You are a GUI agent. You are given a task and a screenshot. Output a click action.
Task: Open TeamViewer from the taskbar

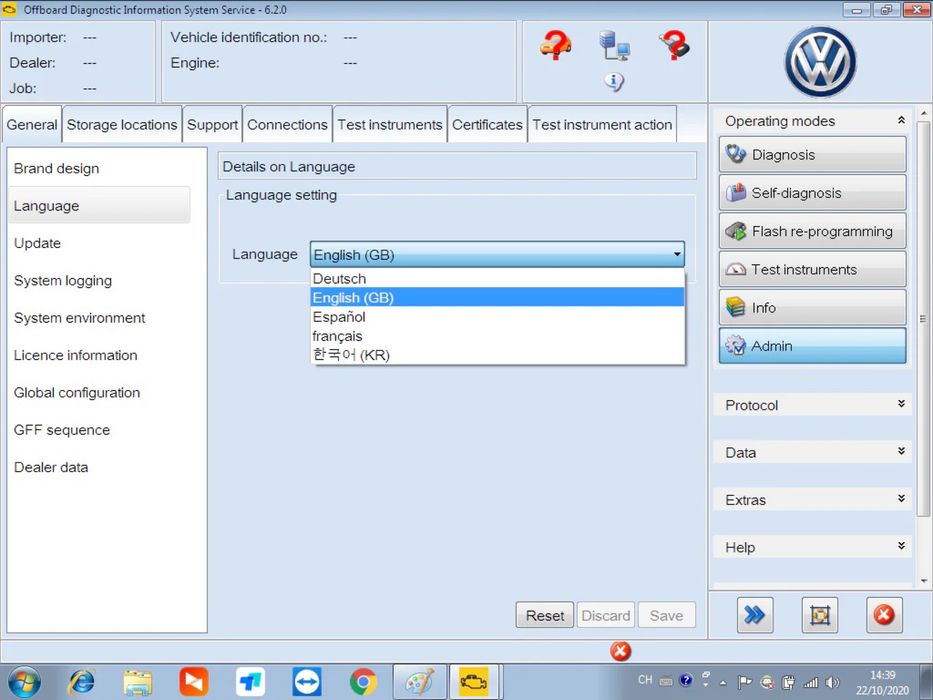307,682
